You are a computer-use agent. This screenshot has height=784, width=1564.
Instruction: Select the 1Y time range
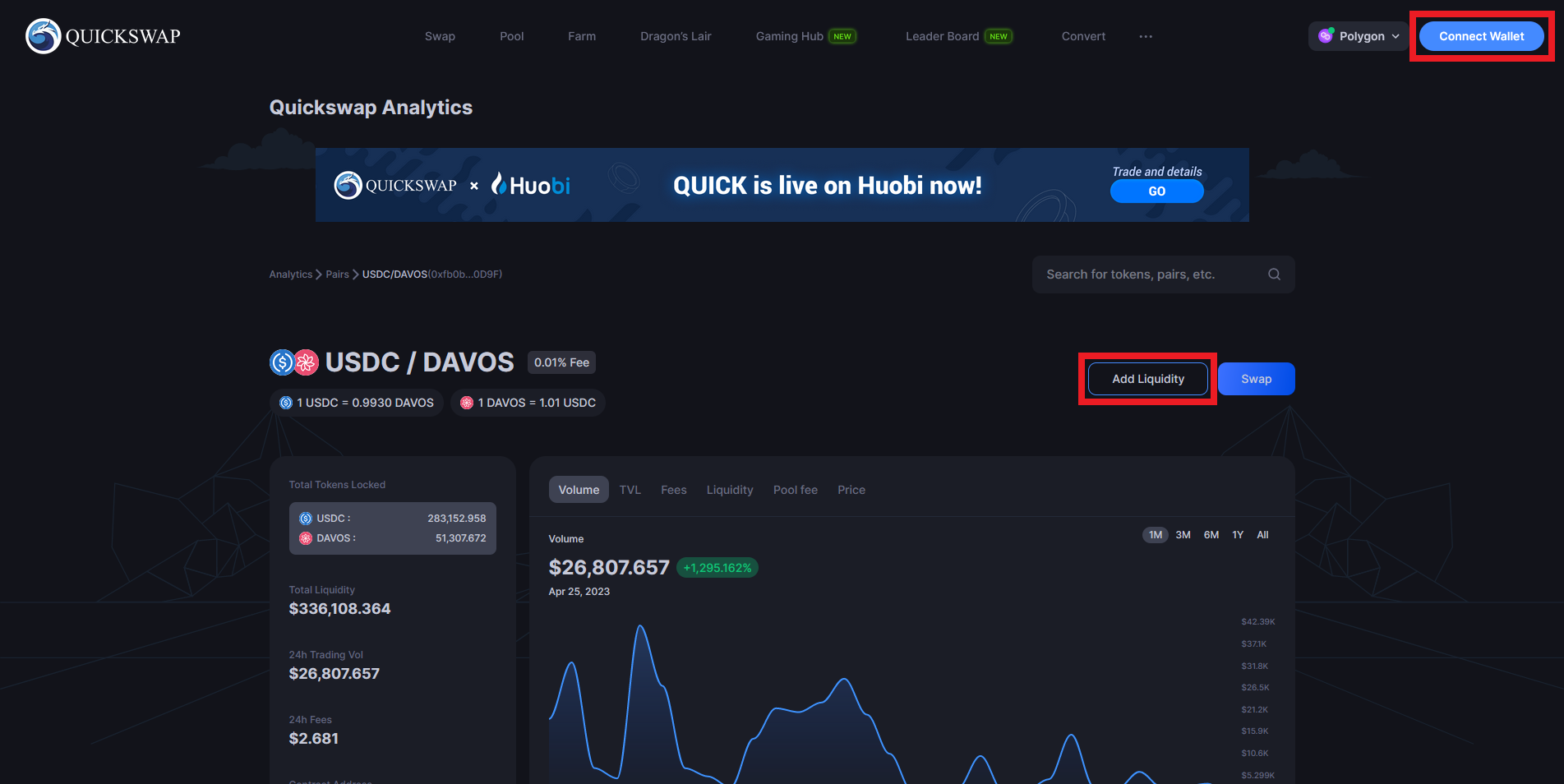pos(1238,535)
